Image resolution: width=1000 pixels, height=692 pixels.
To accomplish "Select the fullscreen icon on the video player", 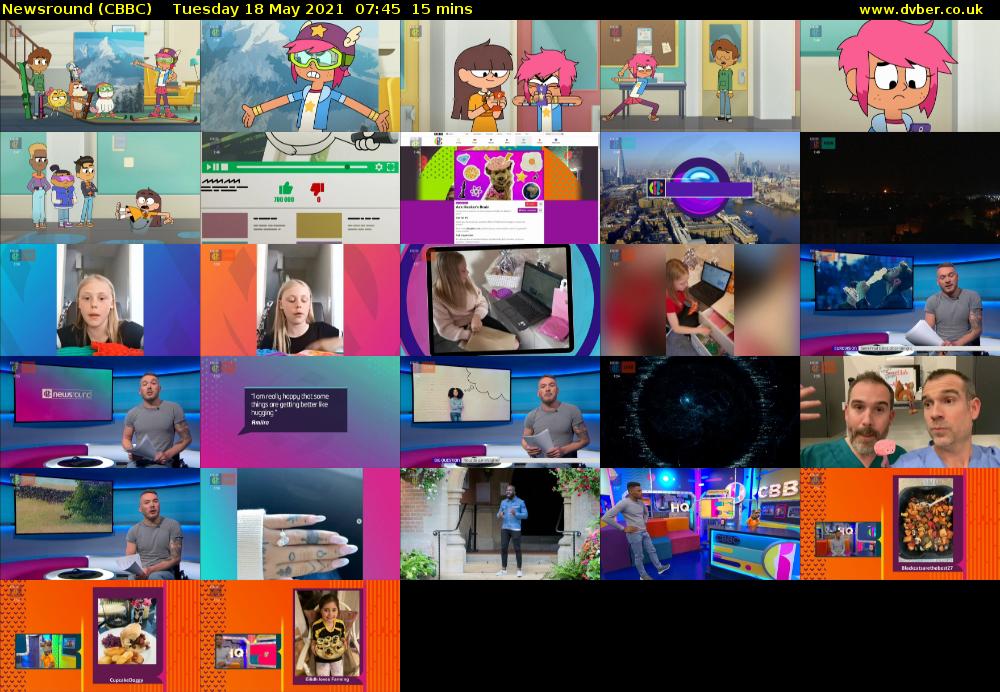I will (x=392, y=167).
